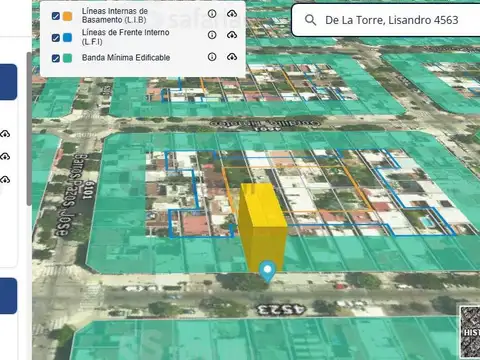Uncheck Líneas Internas de Basamento layer checkbox
This screenshot has height=360, width=480.
point(56,16)
